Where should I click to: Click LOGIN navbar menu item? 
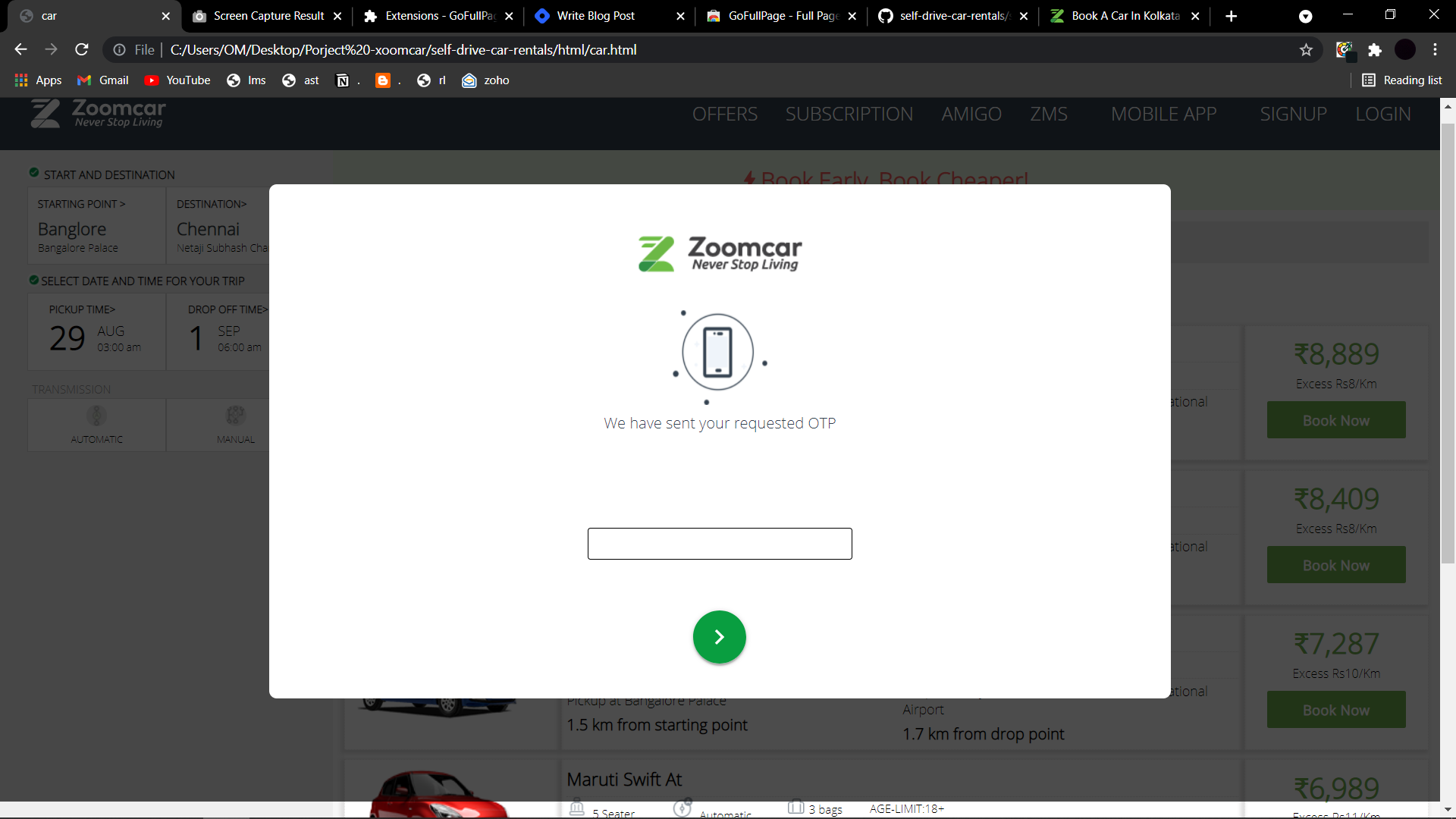(x=1383, y=113)
